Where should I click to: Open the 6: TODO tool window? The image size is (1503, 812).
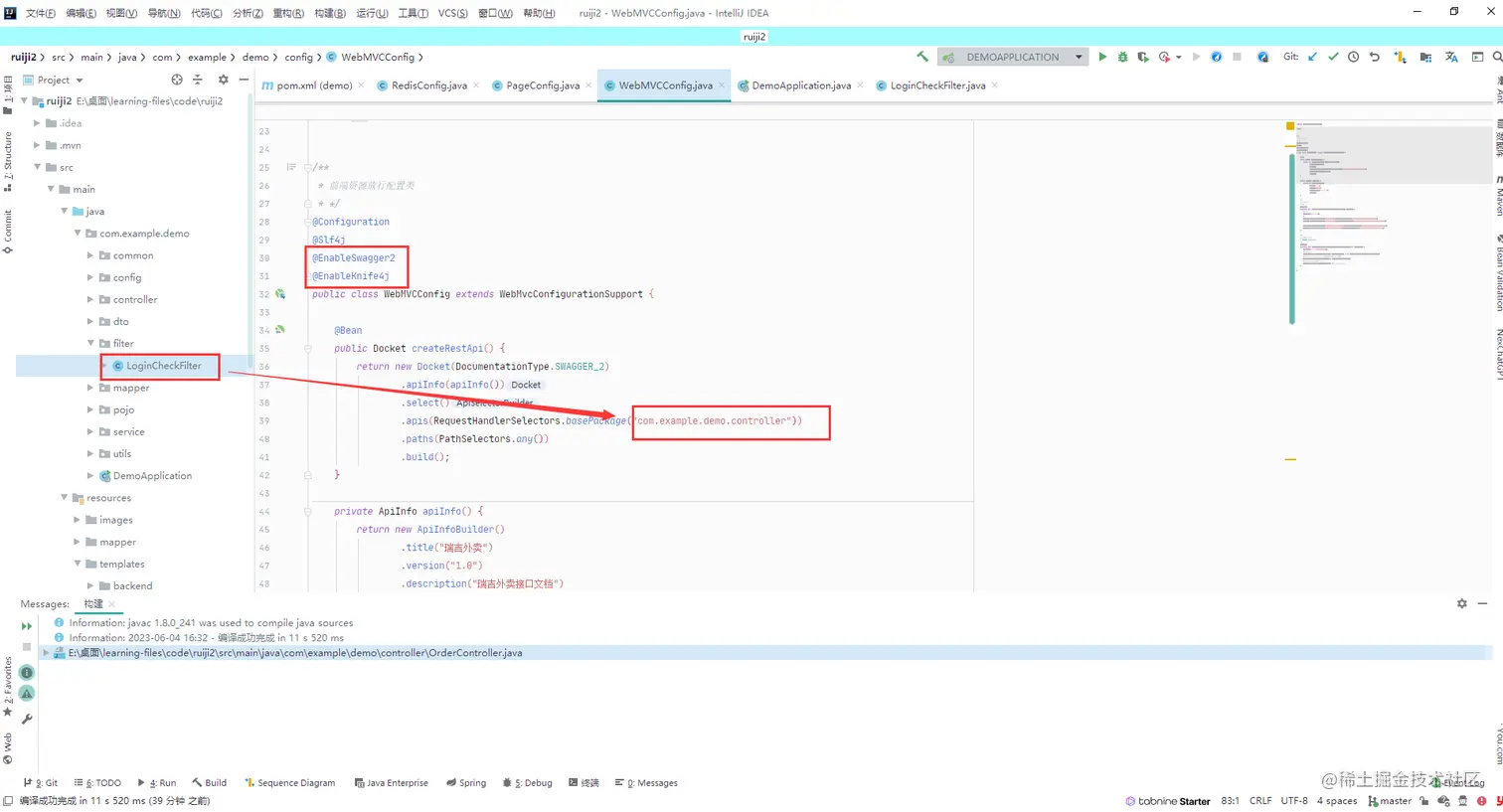pos(97,783)
